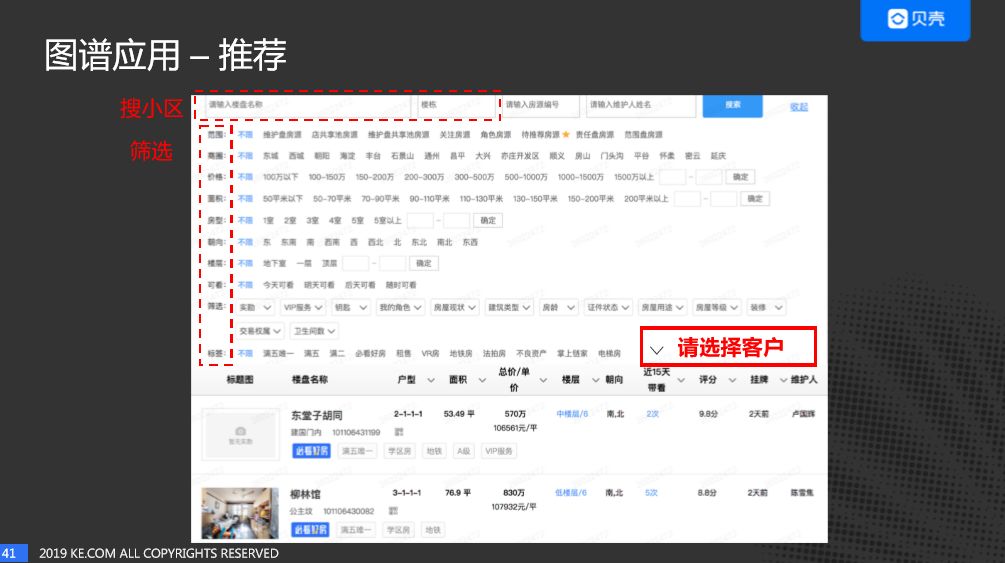The width and height of the screenshot is (1005, 563).
Task: Select the 随时可看 viewing filter
Action: click(401, 285)
